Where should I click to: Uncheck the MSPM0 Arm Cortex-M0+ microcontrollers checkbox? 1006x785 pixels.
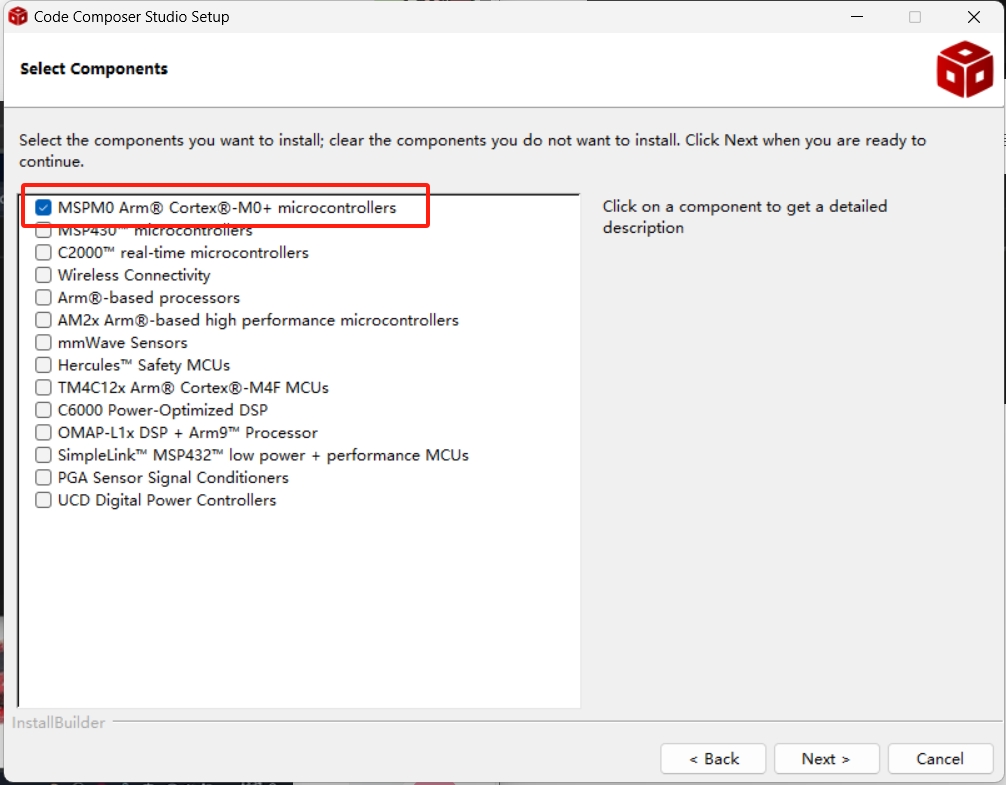point(43,207)
